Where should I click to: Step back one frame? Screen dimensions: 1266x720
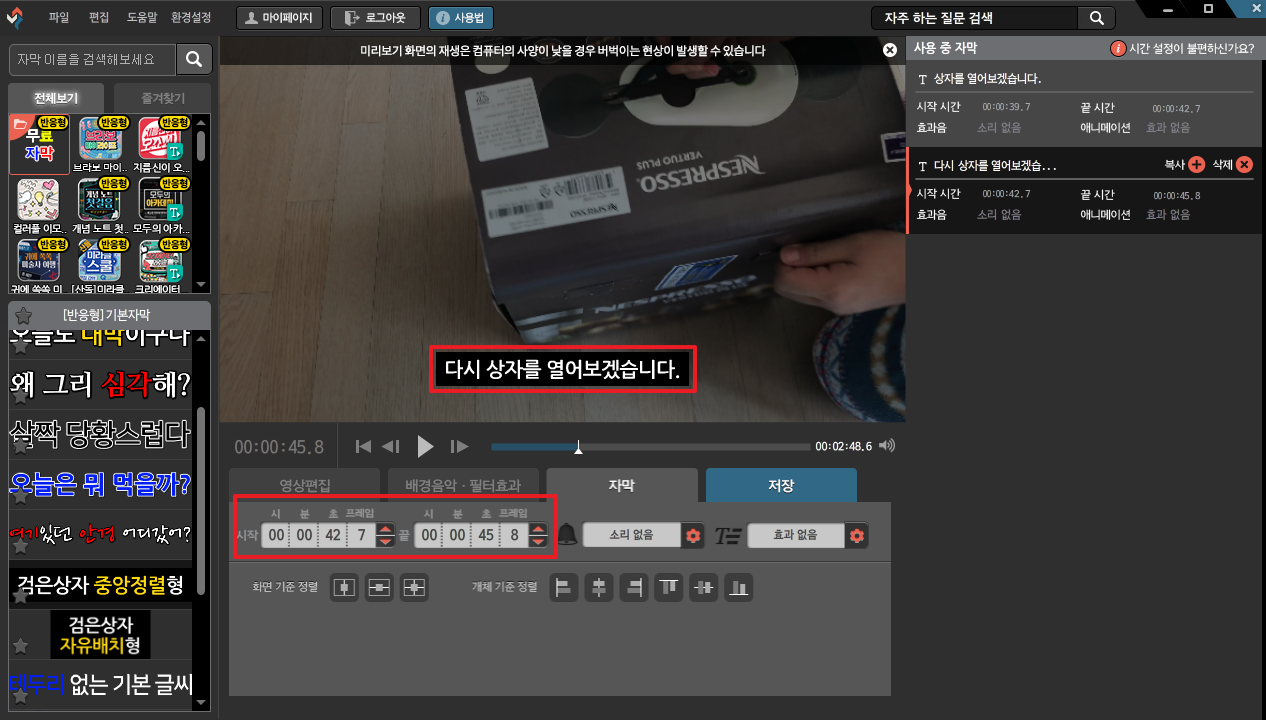[391, 446]
